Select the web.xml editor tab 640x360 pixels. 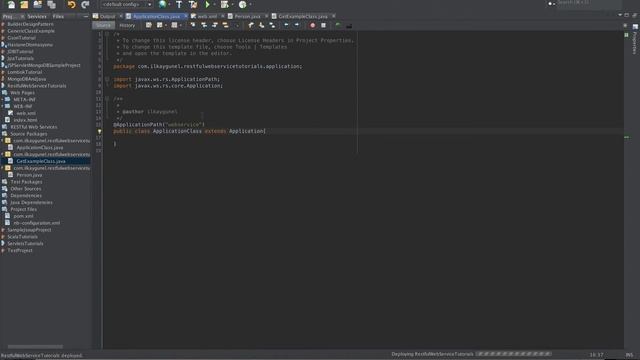click(207, 16)
